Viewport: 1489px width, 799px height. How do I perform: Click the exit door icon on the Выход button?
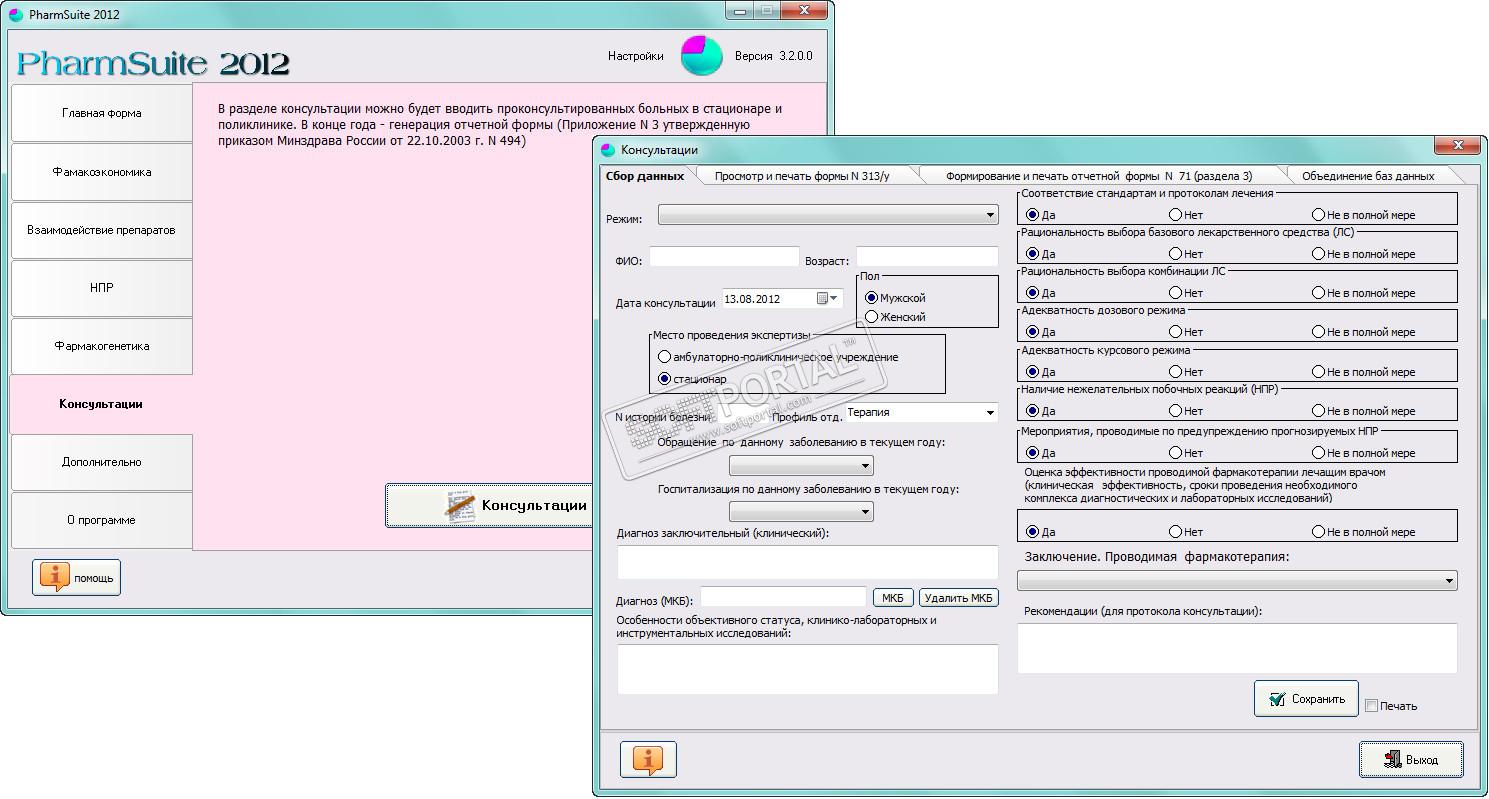point(1392,759)
